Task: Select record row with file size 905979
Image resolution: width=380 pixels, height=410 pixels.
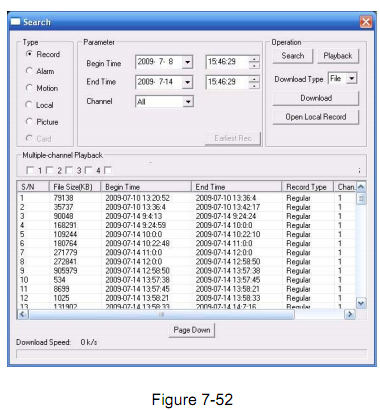Action: (x=186, y=271)
